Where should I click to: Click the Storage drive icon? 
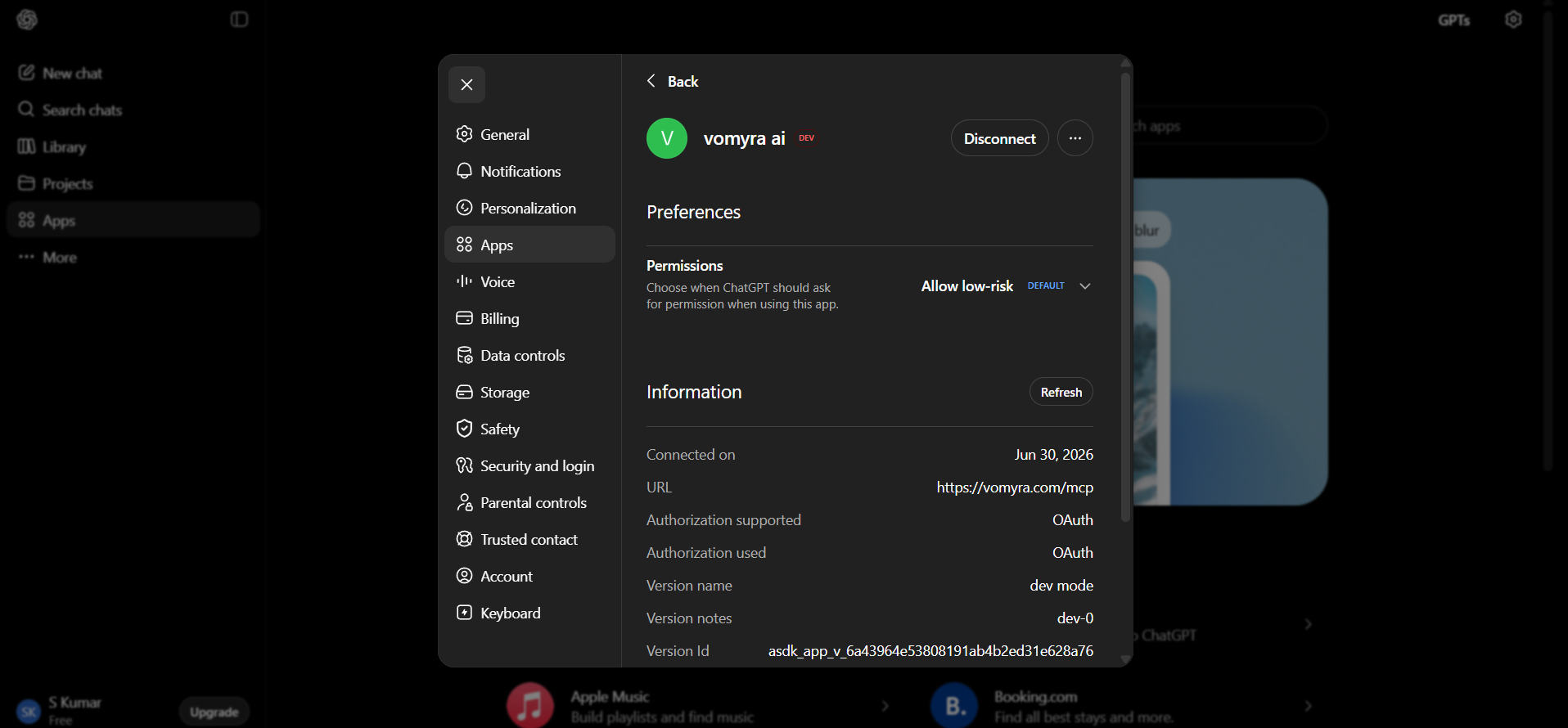(464, 392)
